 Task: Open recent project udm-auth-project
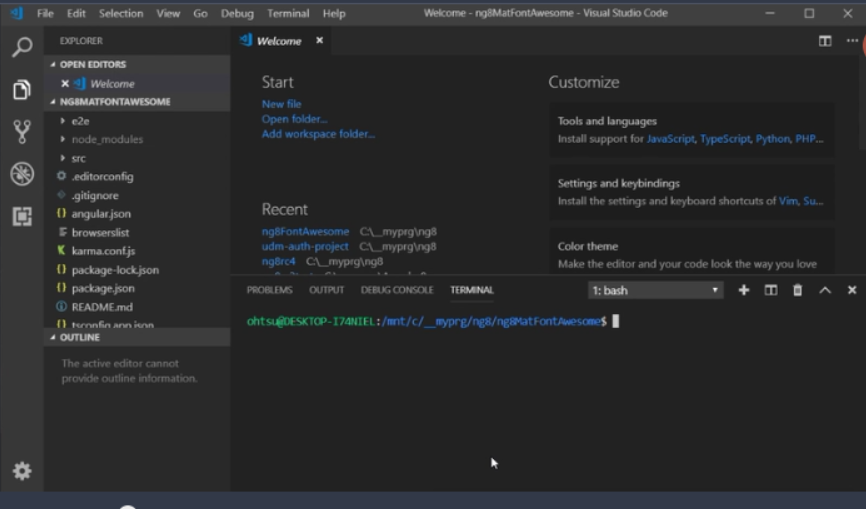(x=305, y=246)
